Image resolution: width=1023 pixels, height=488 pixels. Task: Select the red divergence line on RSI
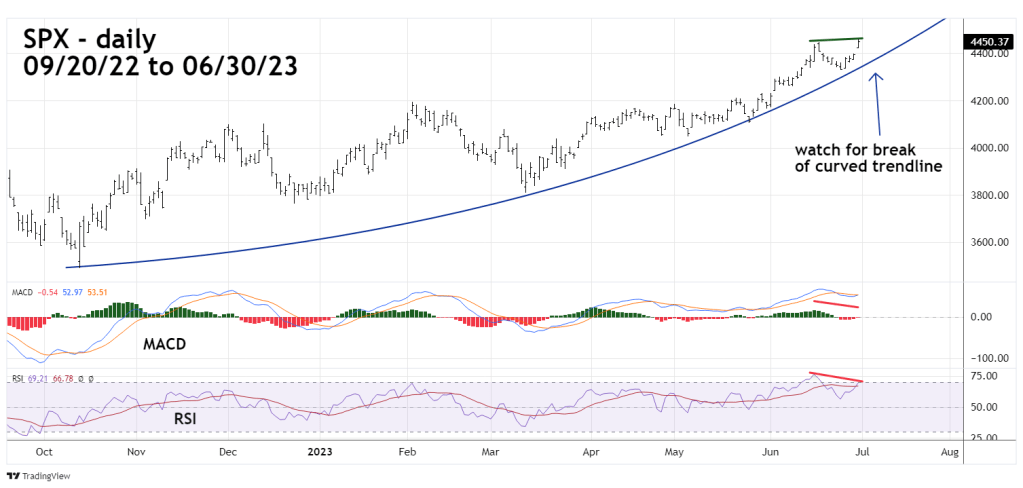point(836,376)
